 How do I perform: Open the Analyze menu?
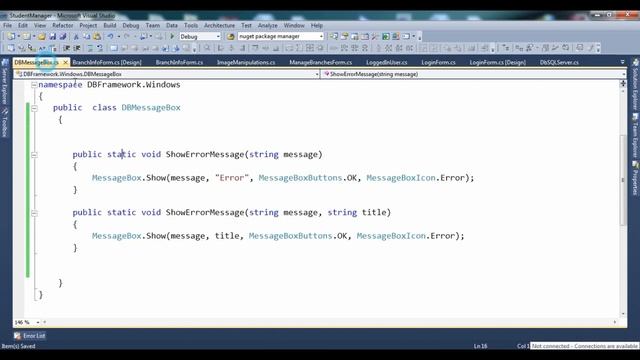(x=267, y=25)
